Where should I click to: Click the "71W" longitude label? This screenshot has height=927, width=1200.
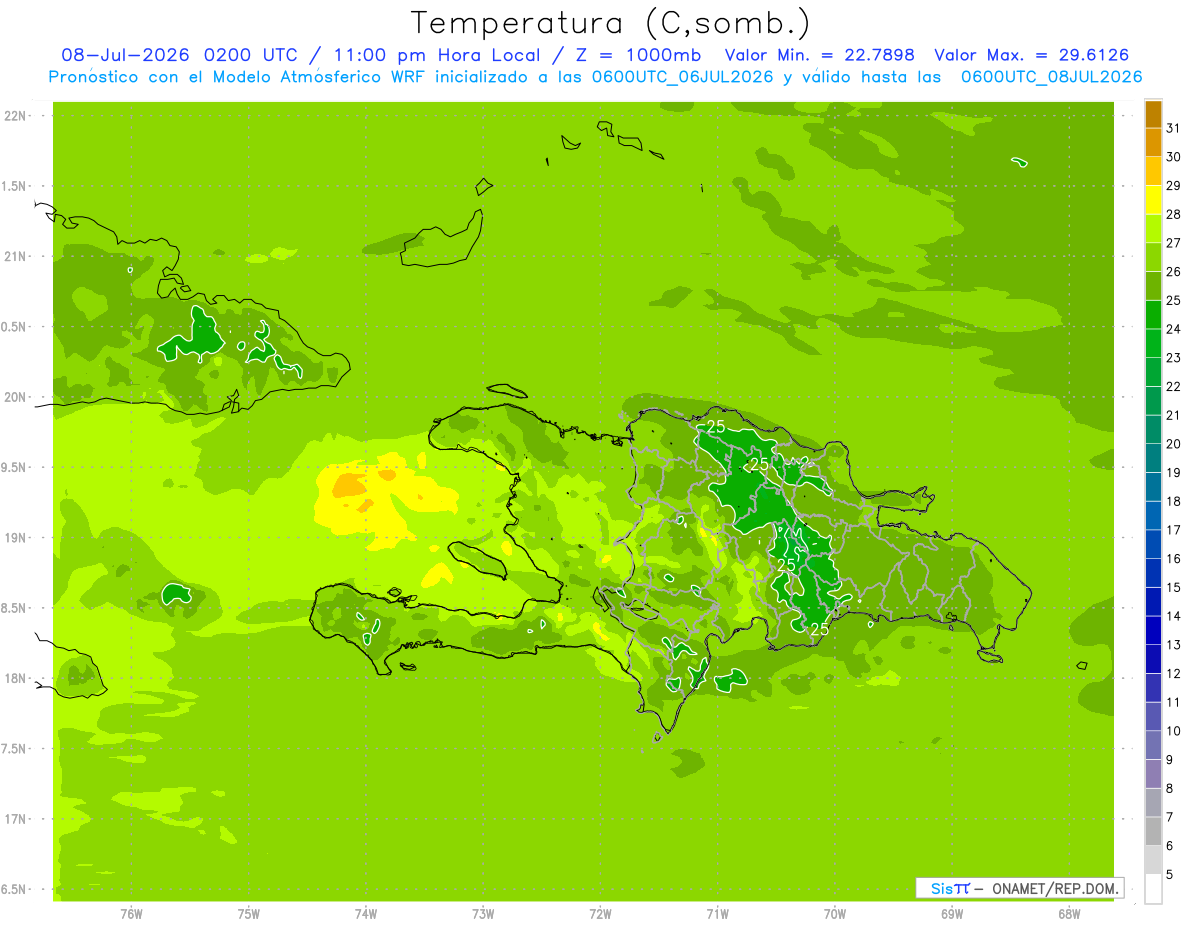point(717,913)
